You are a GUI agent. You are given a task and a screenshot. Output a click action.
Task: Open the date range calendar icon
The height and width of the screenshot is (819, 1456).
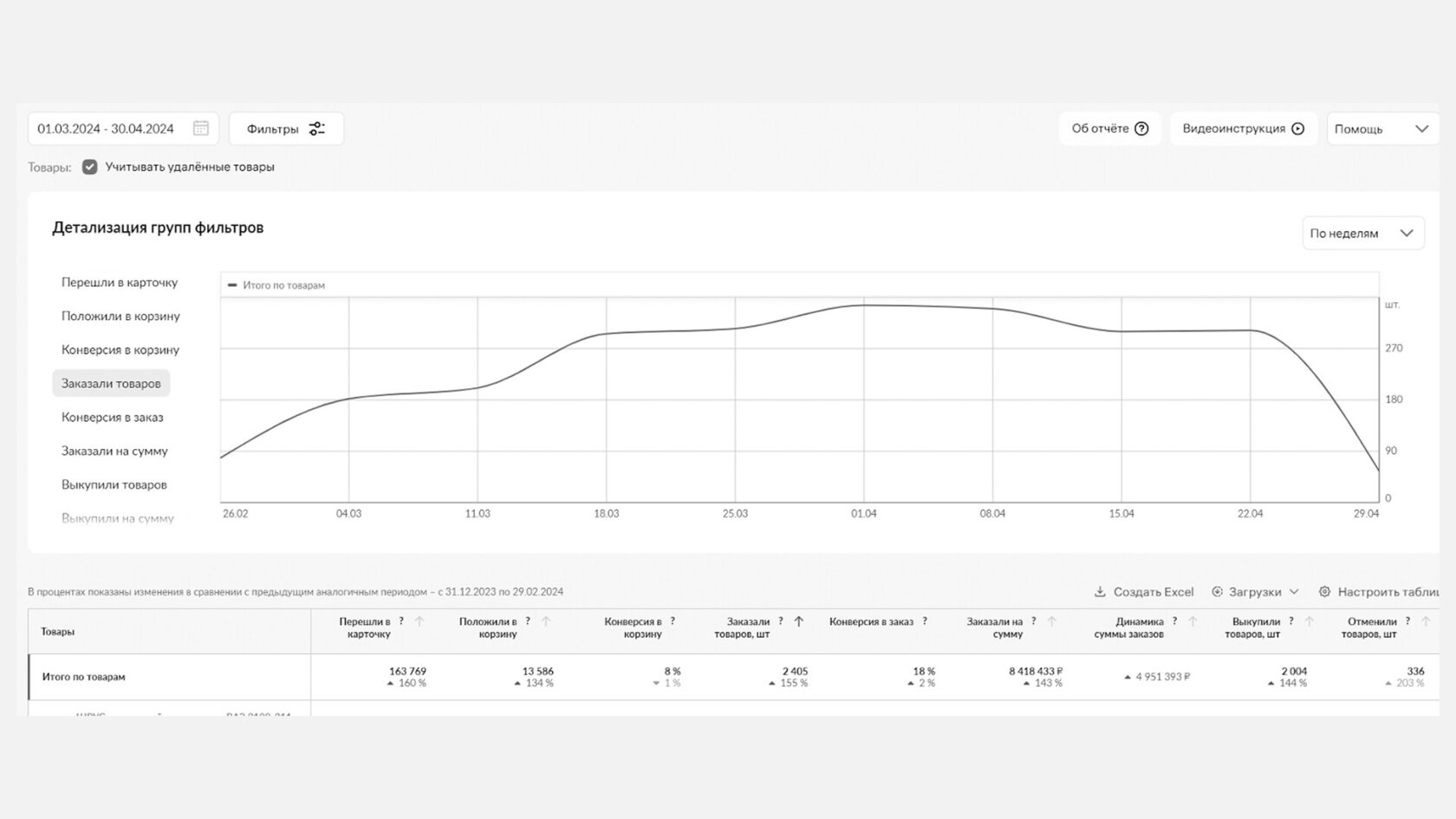201,128
